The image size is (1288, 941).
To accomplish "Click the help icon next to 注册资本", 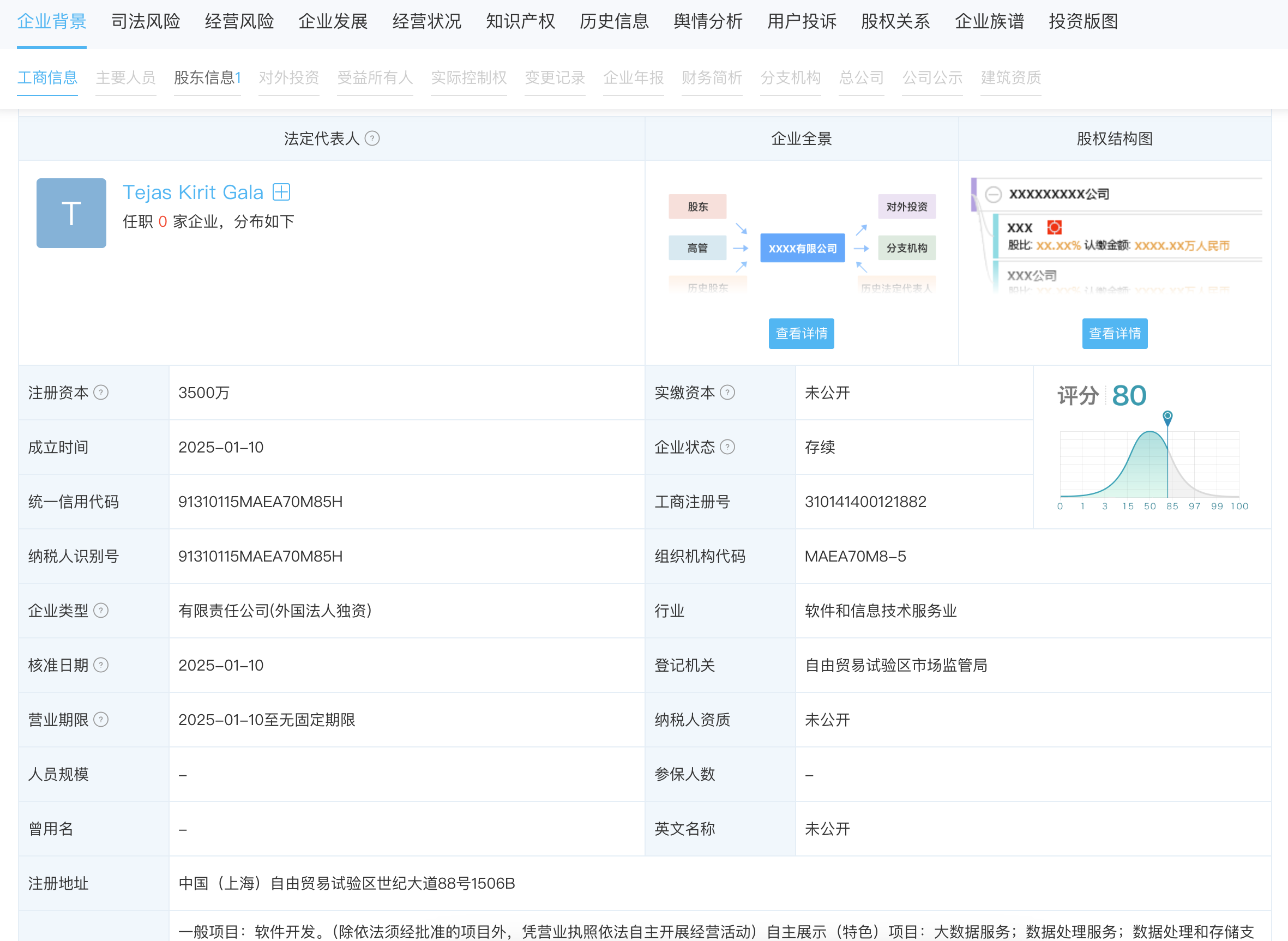I will (x=101, y=393).
